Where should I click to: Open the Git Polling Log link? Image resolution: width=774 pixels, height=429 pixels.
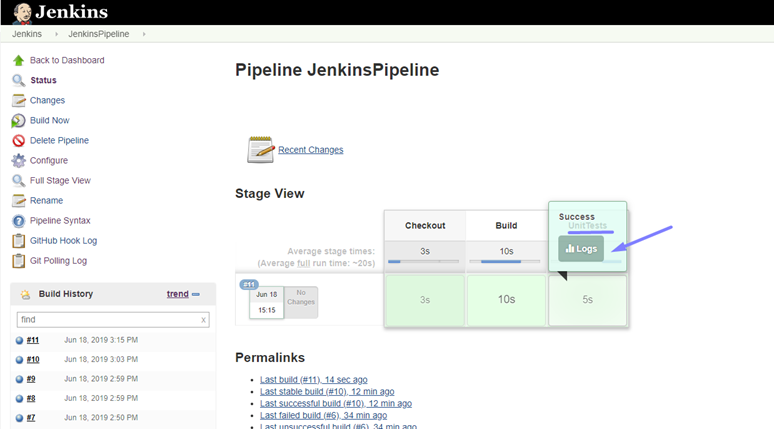[58, 261]
